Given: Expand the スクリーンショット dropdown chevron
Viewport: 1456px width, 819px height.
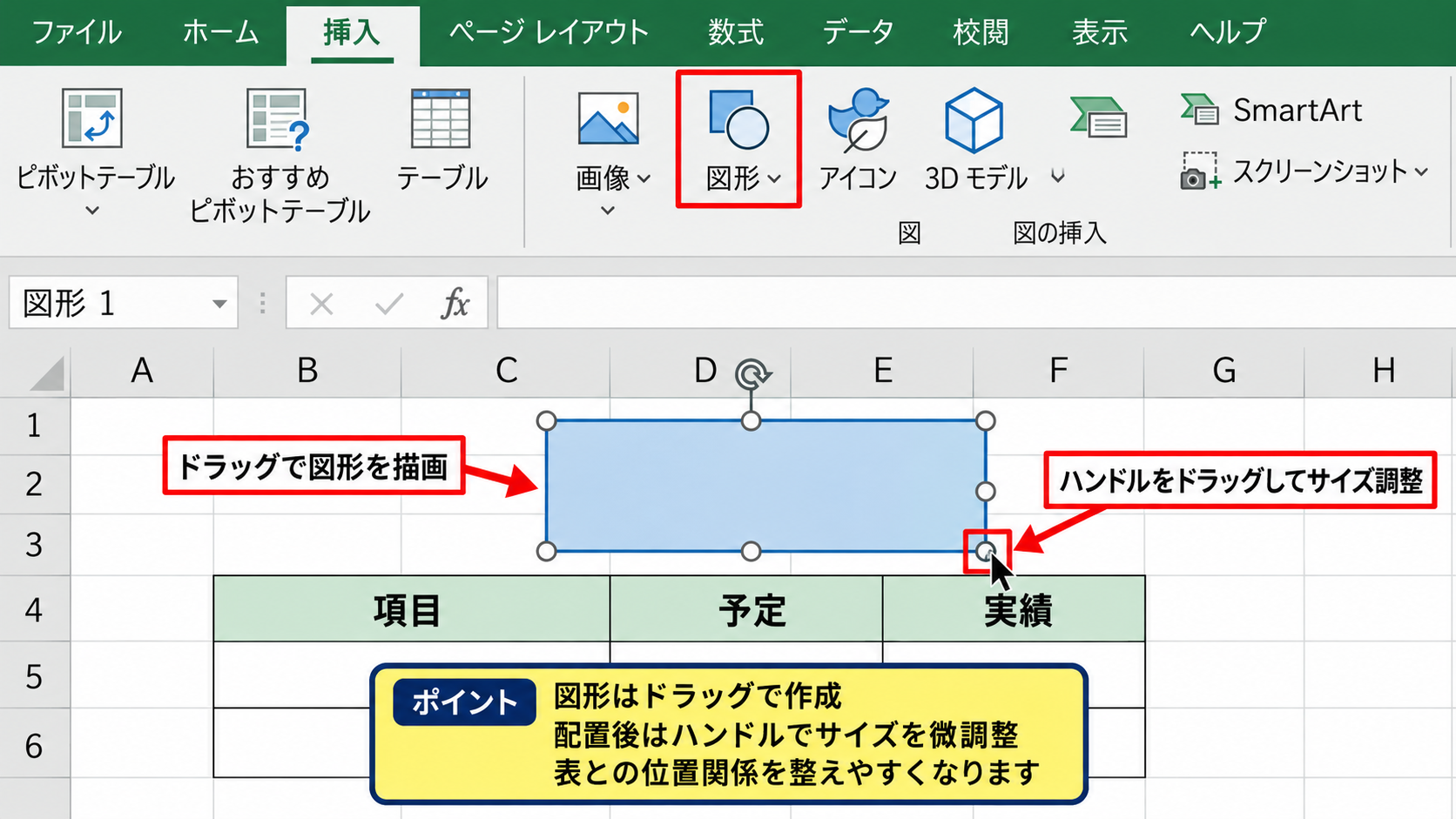Looking at the screenshot, I should pyautogui.click(x=1421, y=171).
